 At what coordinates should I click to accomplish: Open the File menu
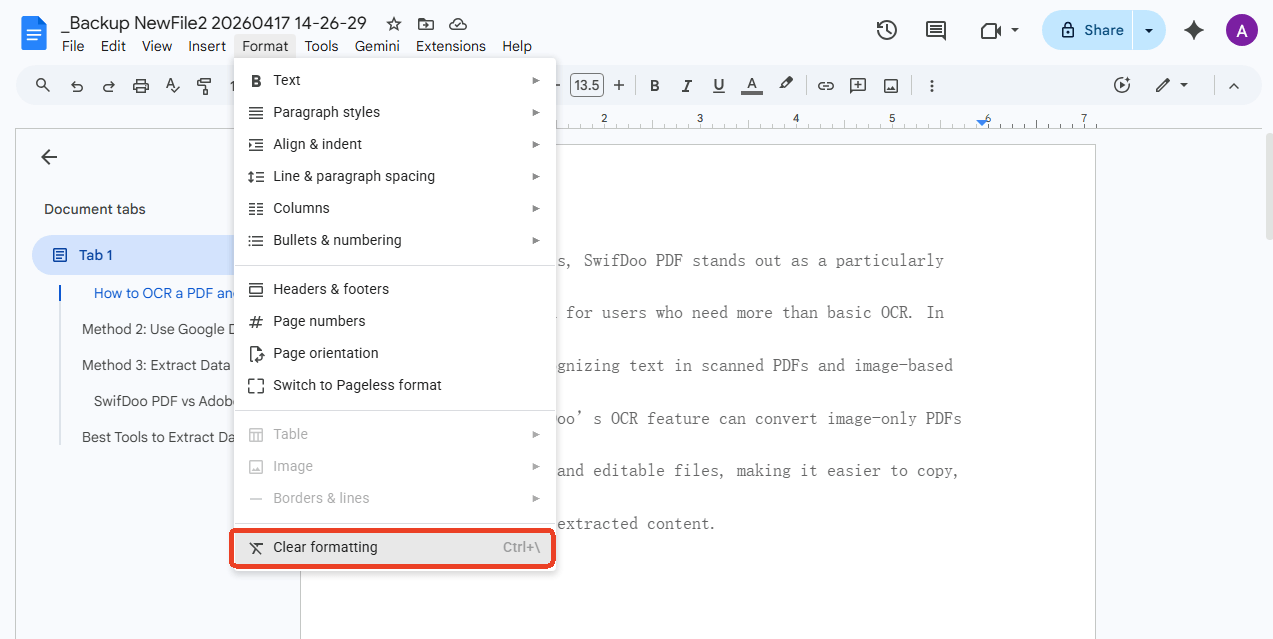click(73, 46)
